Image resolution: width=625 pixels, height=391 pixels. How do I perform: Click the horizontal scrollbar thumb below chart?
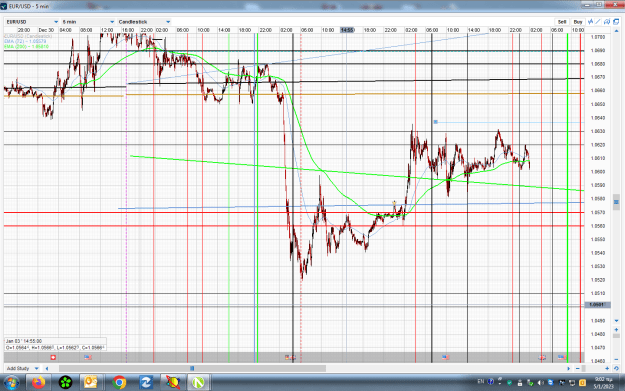(x=192, y=369)
